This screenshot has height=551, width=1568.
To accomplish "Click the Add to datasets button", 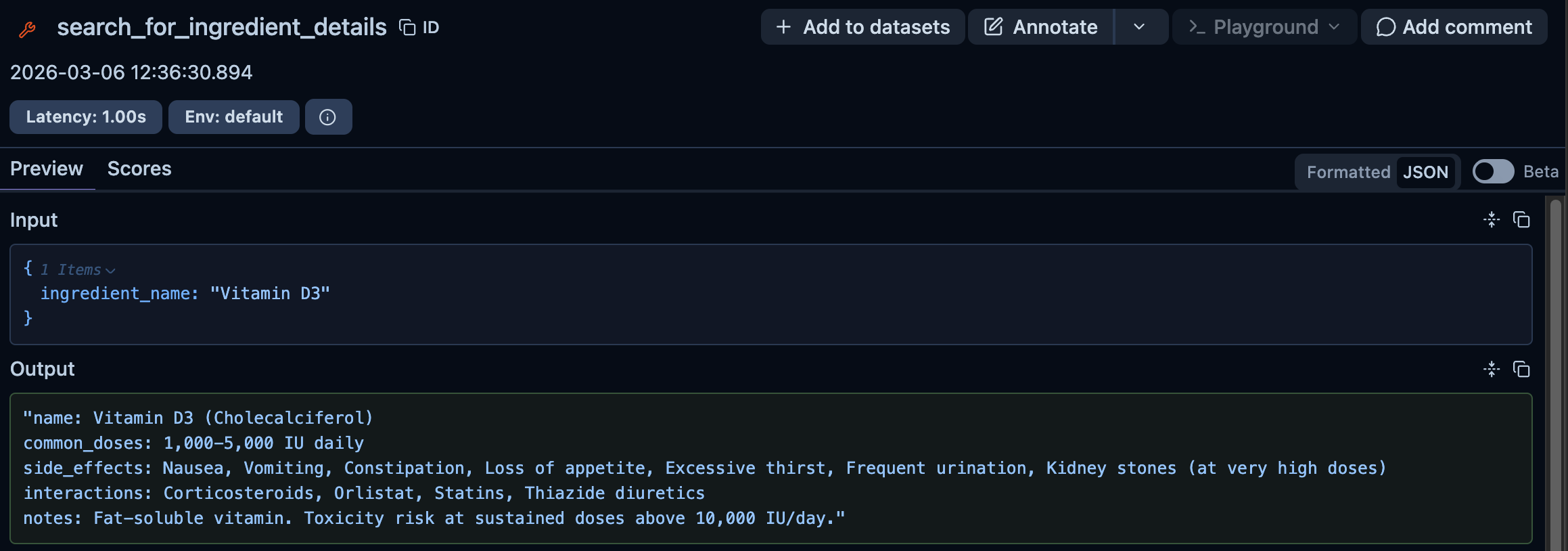I will point(862,27).
